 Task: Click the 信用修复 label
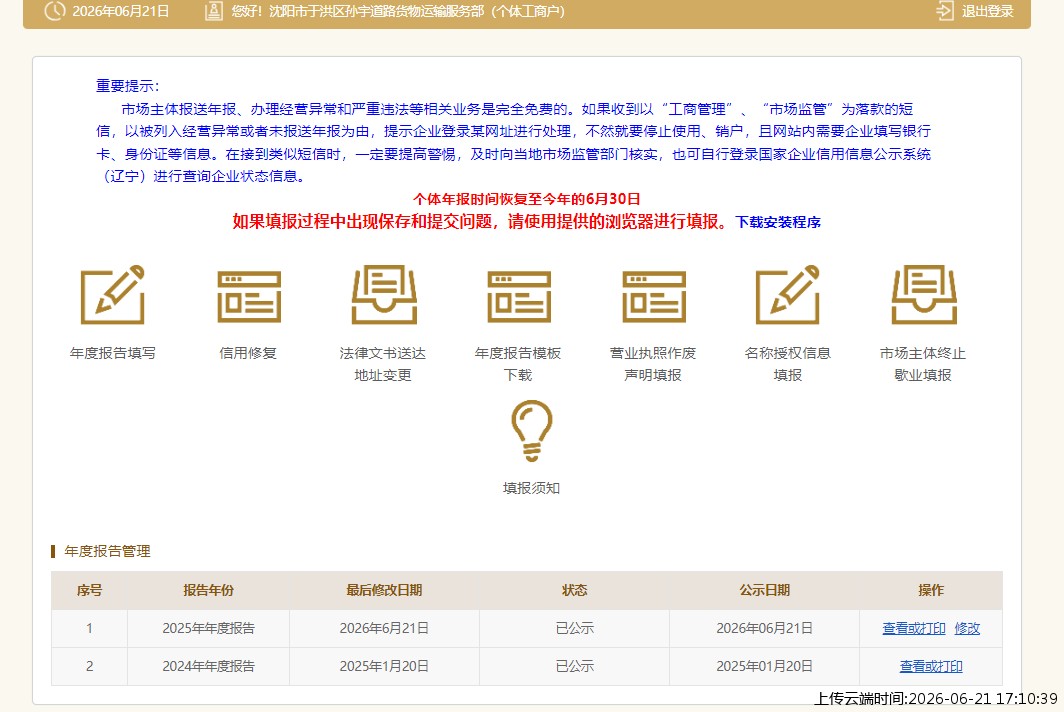pos(248,353)
